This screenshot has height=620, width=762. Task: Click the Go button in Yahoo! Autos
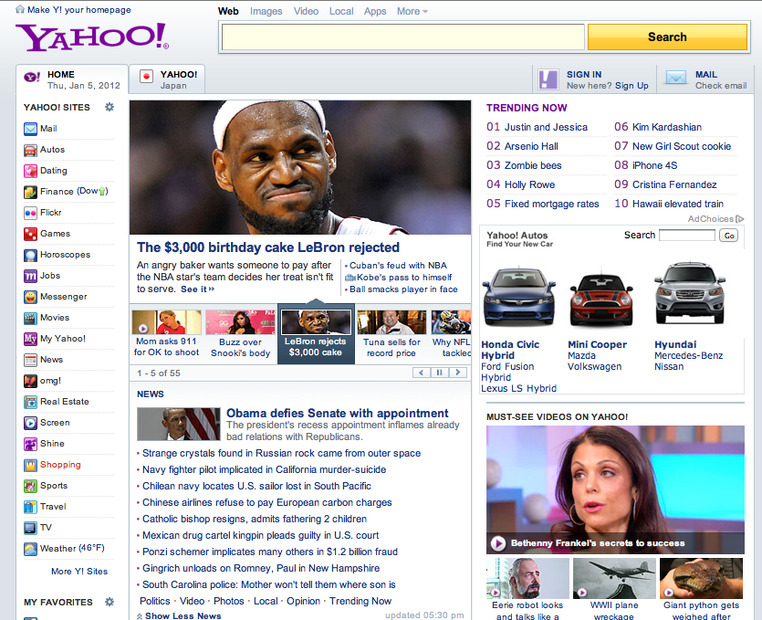point(729,236)
